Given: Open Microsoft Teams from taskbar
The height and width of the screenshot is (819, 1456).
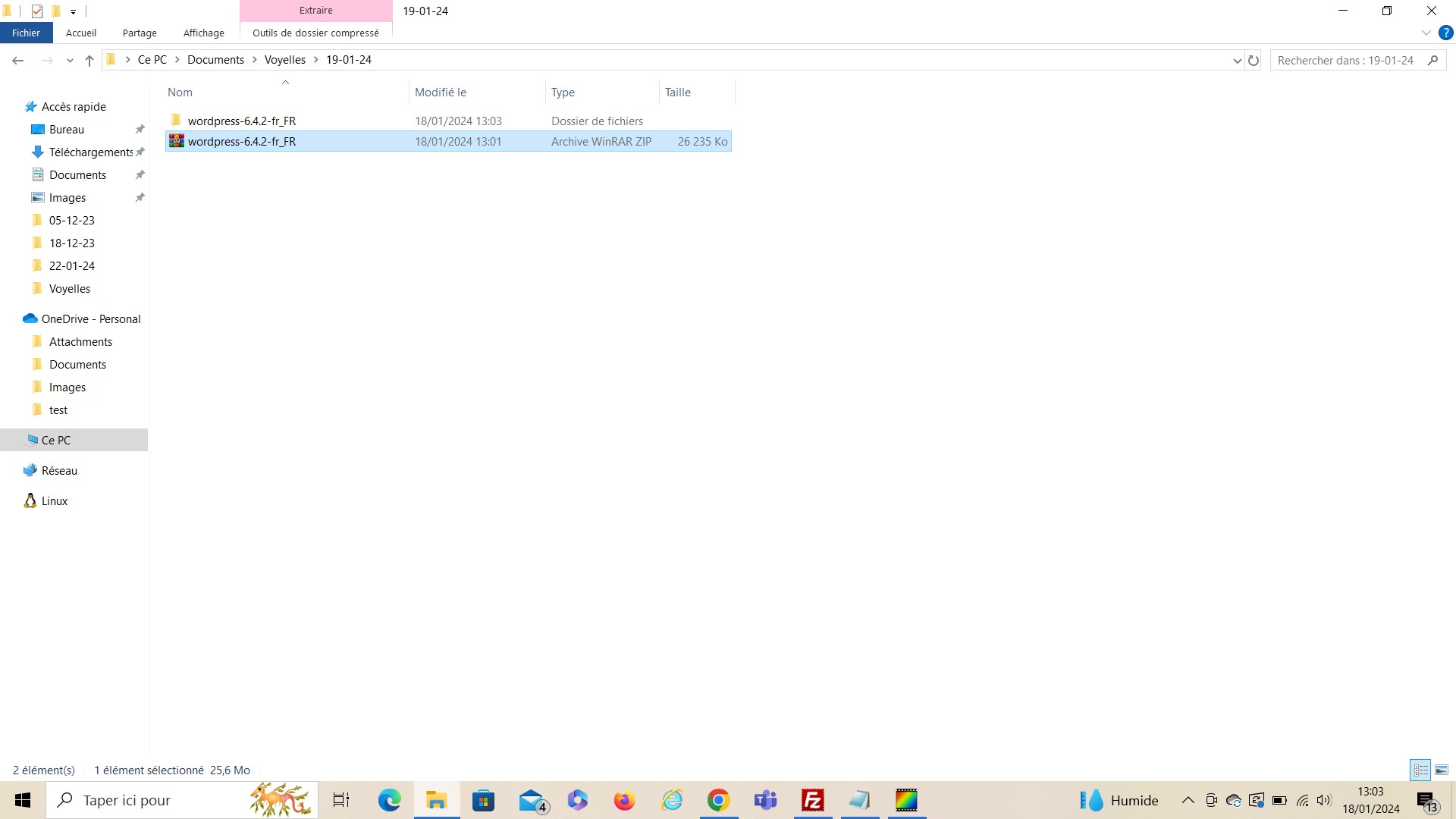Looking at the screenshot, I should point(765,800).
